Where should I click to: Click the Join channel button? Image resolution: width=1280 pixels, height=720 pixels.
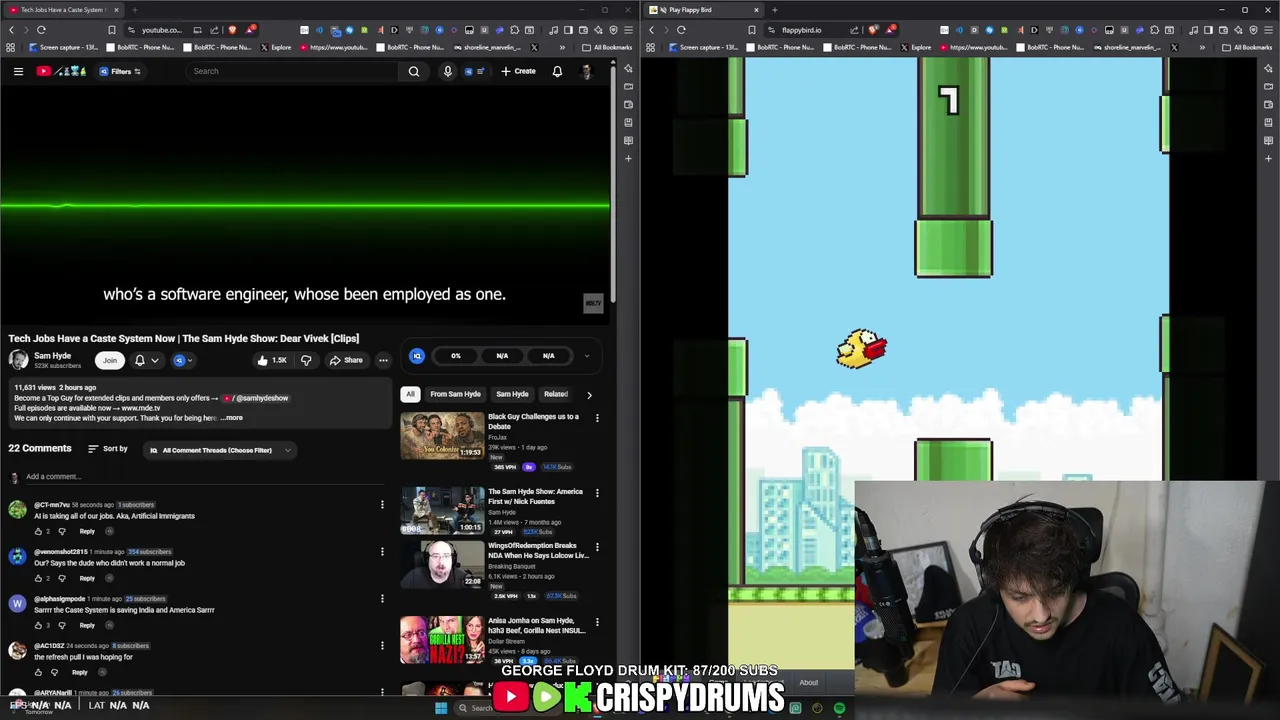point(109,360)
